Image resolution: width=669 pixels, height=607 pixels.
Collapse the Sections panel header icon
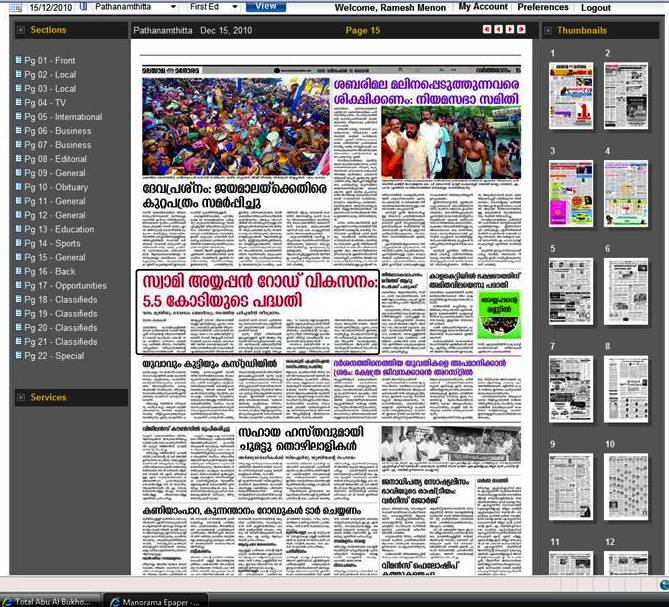pyautogui.click(x=20, y=30)
